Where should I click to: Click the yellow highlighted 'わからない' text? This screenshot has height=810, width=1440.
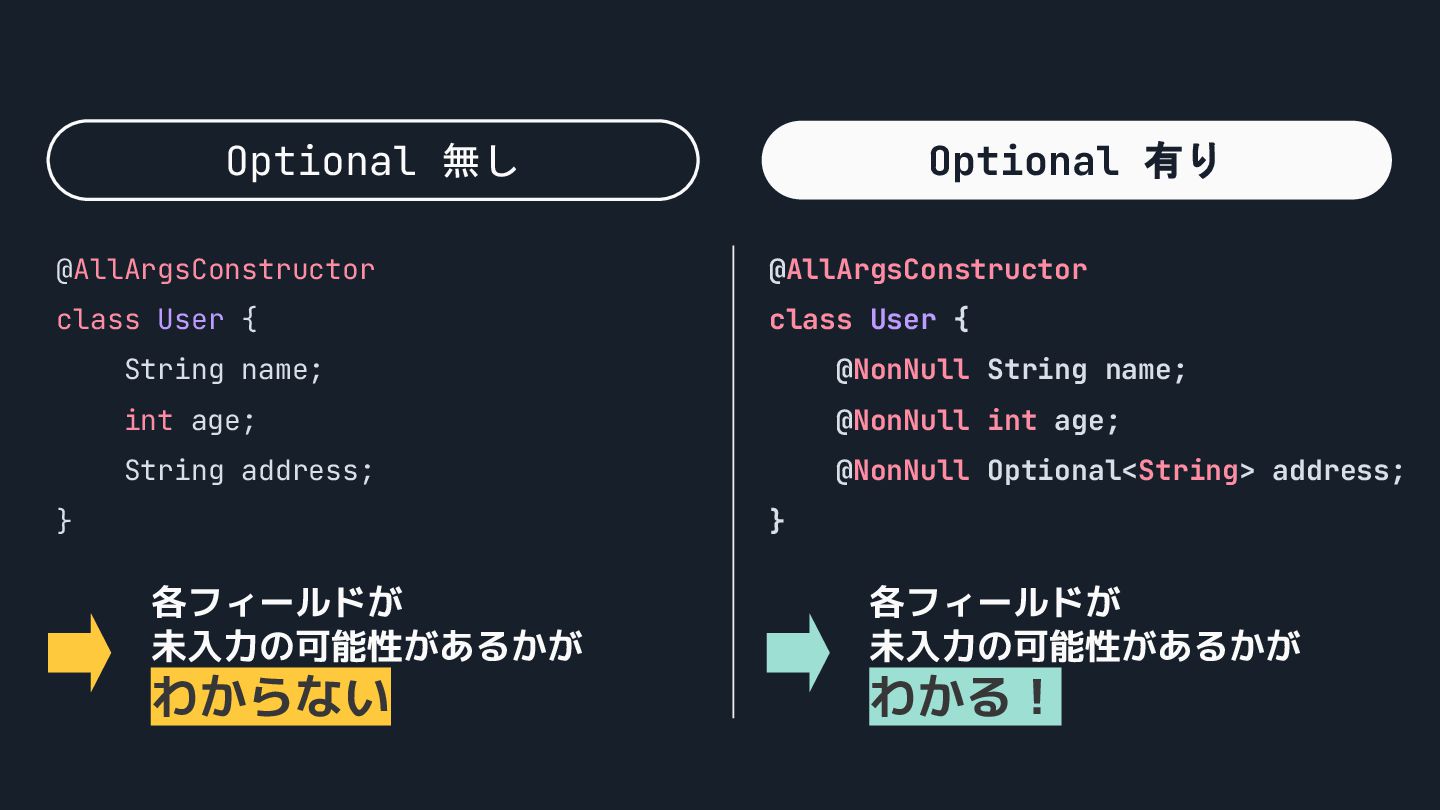point(270,697)
